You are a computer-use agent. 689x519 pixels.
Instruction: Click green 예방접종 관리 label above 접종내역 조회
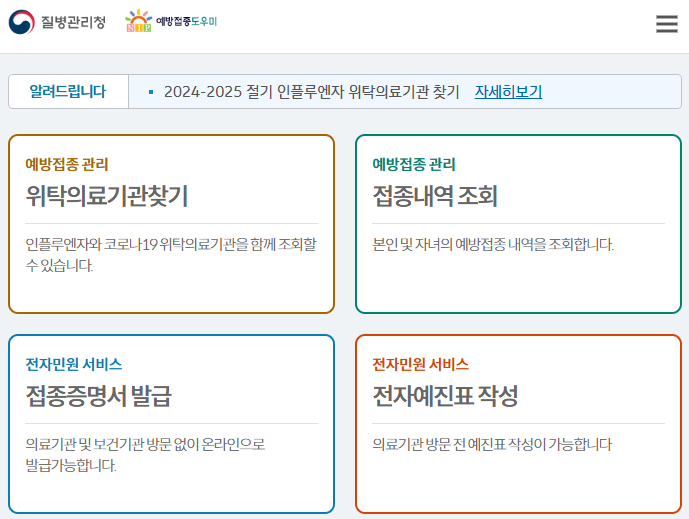pos(413,164)
